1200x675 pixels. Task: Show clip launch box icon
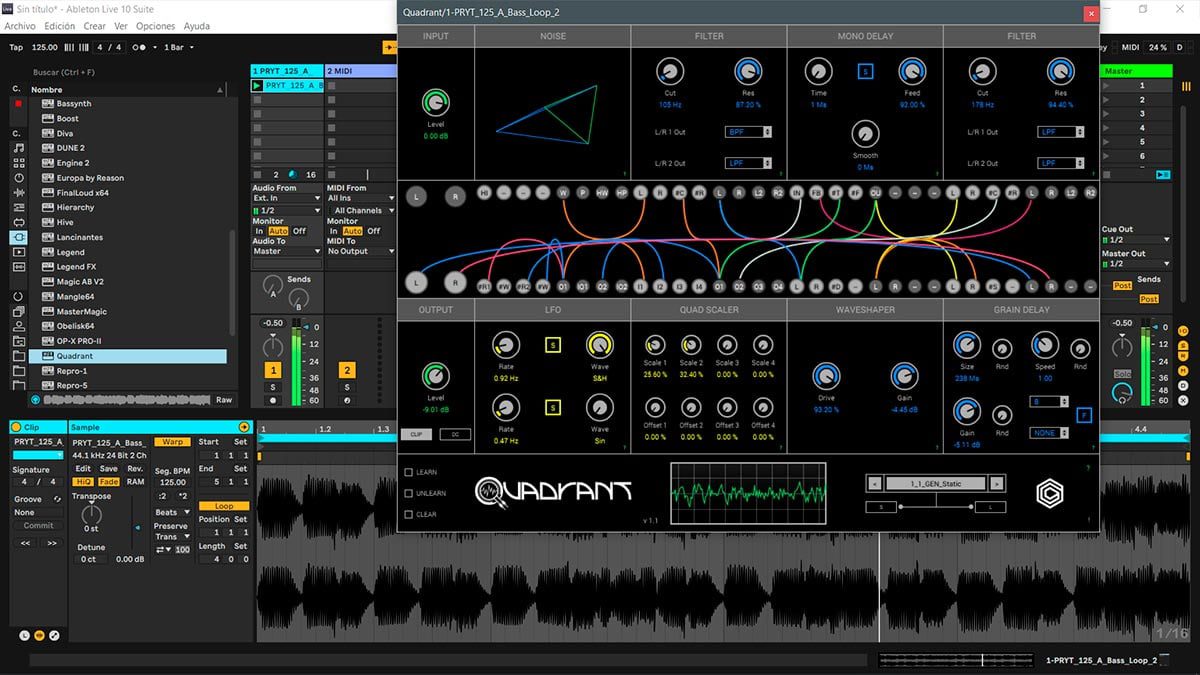(25, 635)
